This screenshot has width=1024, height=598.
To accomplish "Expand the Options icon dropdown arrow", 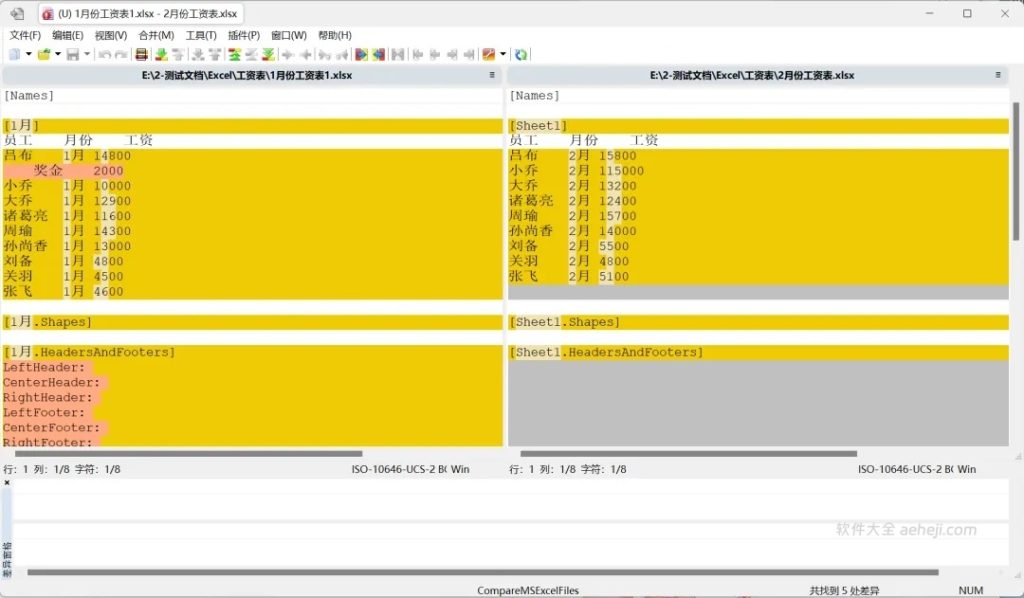I will (502, 54).
